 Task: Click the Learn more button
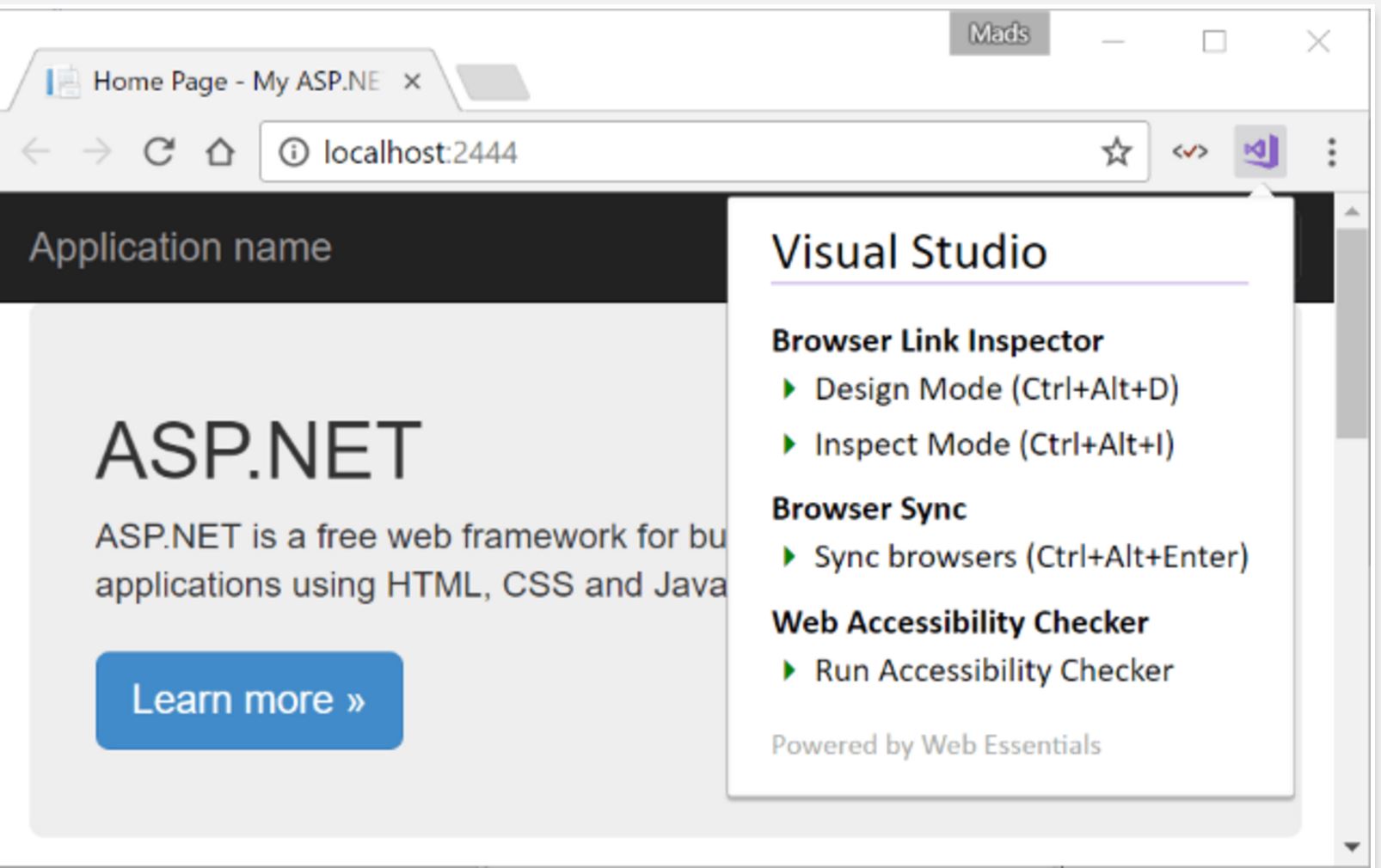click(249, 700)
